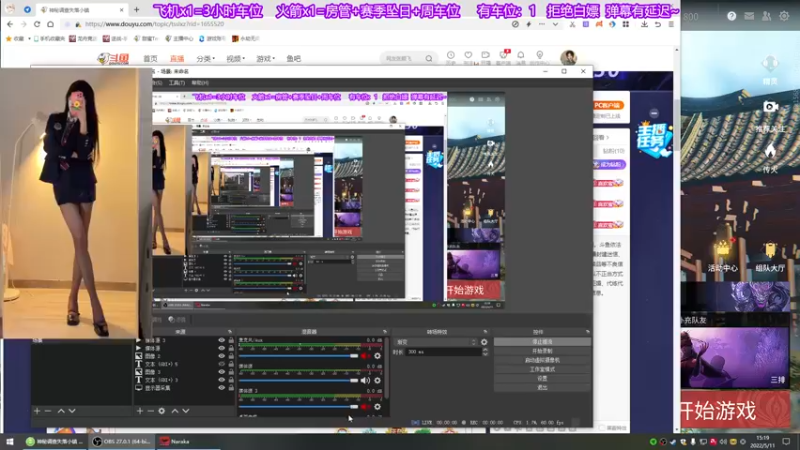Screen dimensions: 800x450
Task: Open OBS 帮助(H) menu
Action: tap(200, 83)
